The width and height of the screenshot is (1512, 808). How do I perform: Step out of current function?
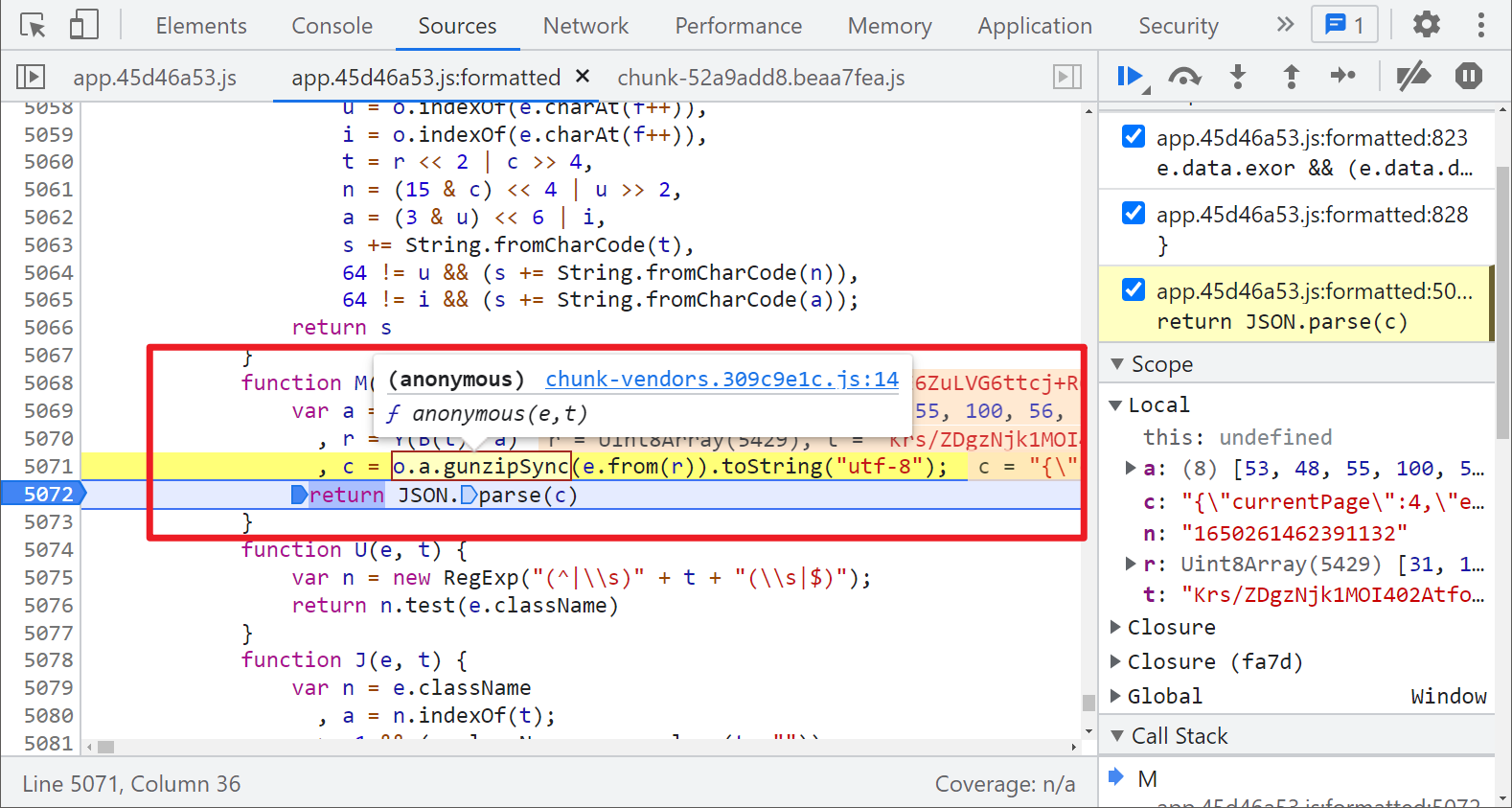click(1291, 77)
